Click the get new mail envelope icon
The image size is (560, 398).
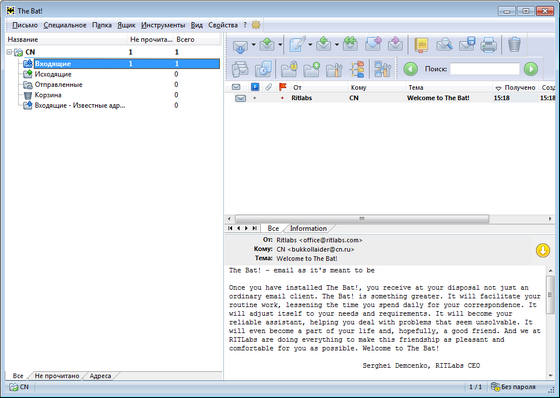pos(240,46)
